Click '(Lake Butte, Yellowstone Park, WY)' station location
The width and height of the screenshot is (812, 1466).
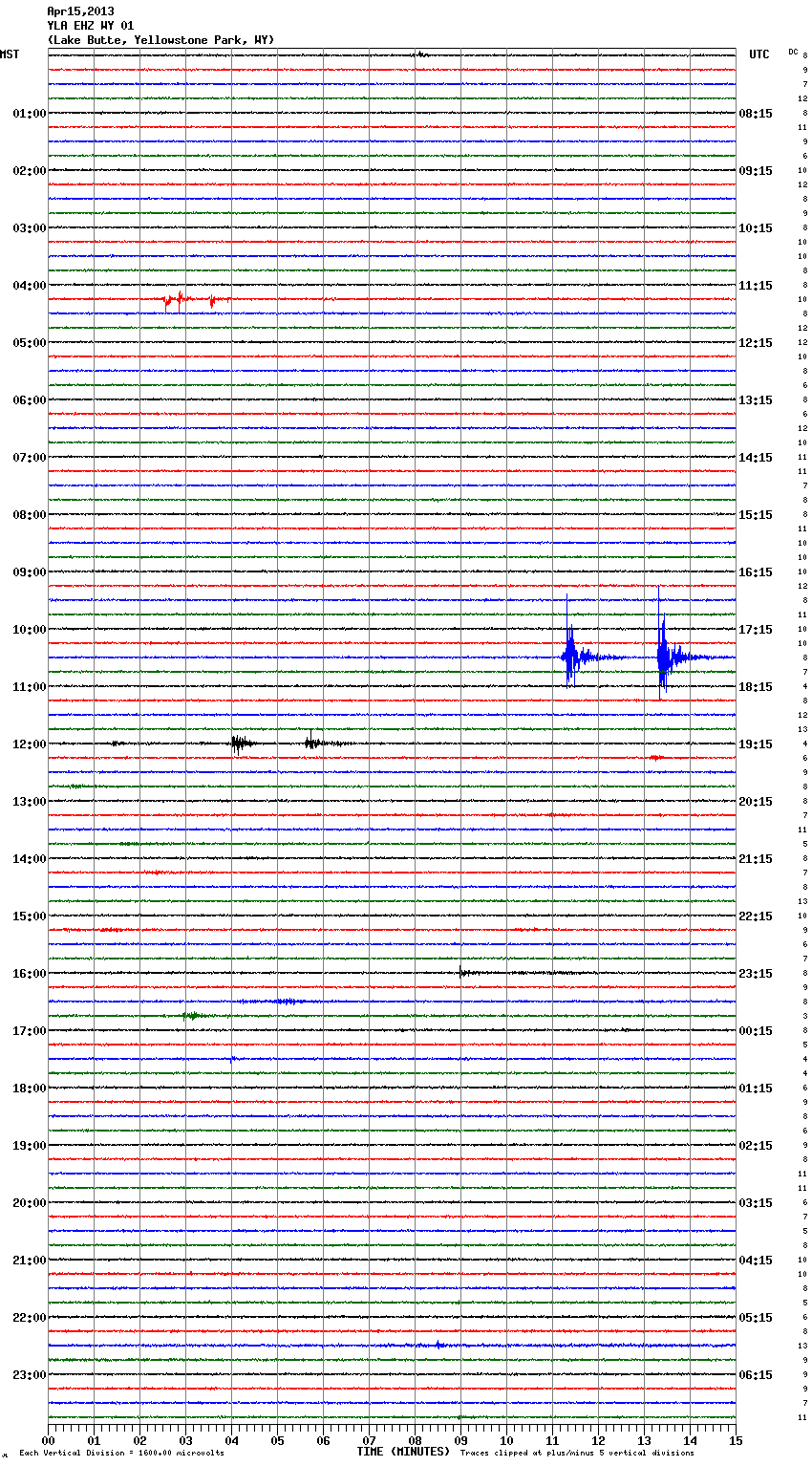160,40
